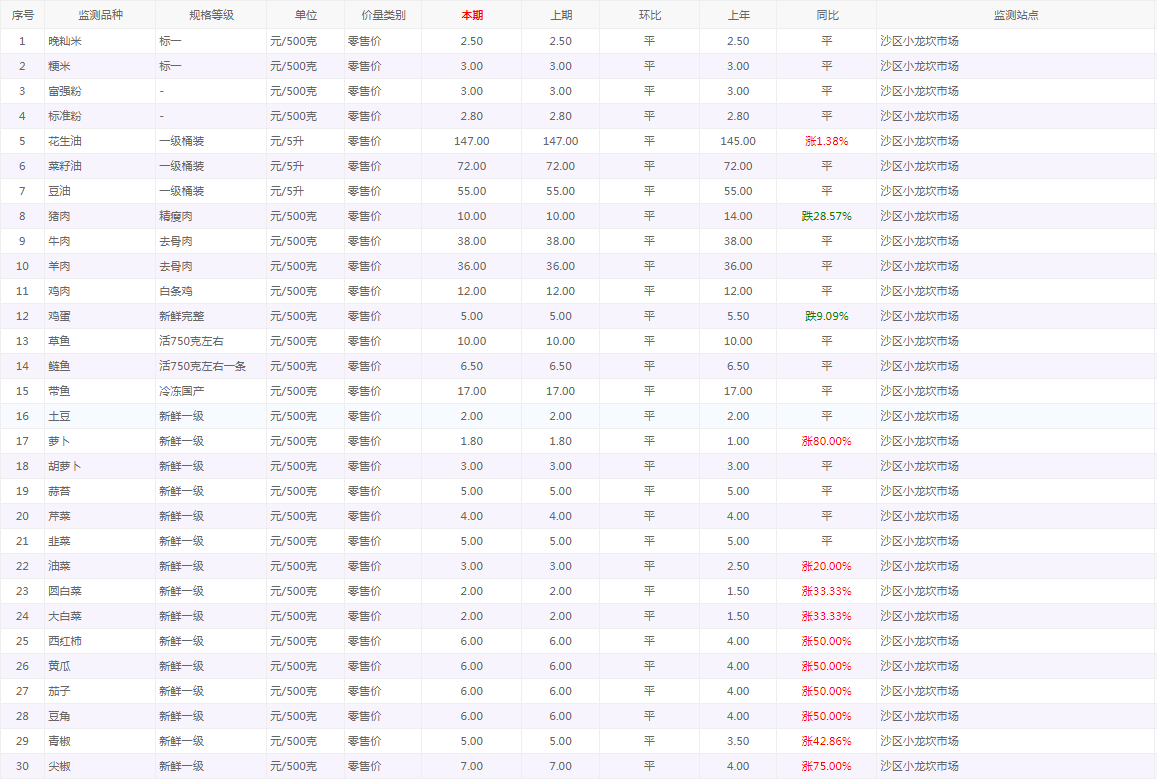The width and height of the screenshot is (1157, 779).
Task: Click the 涨75.00% value in last row
Action: click(826, 766)
